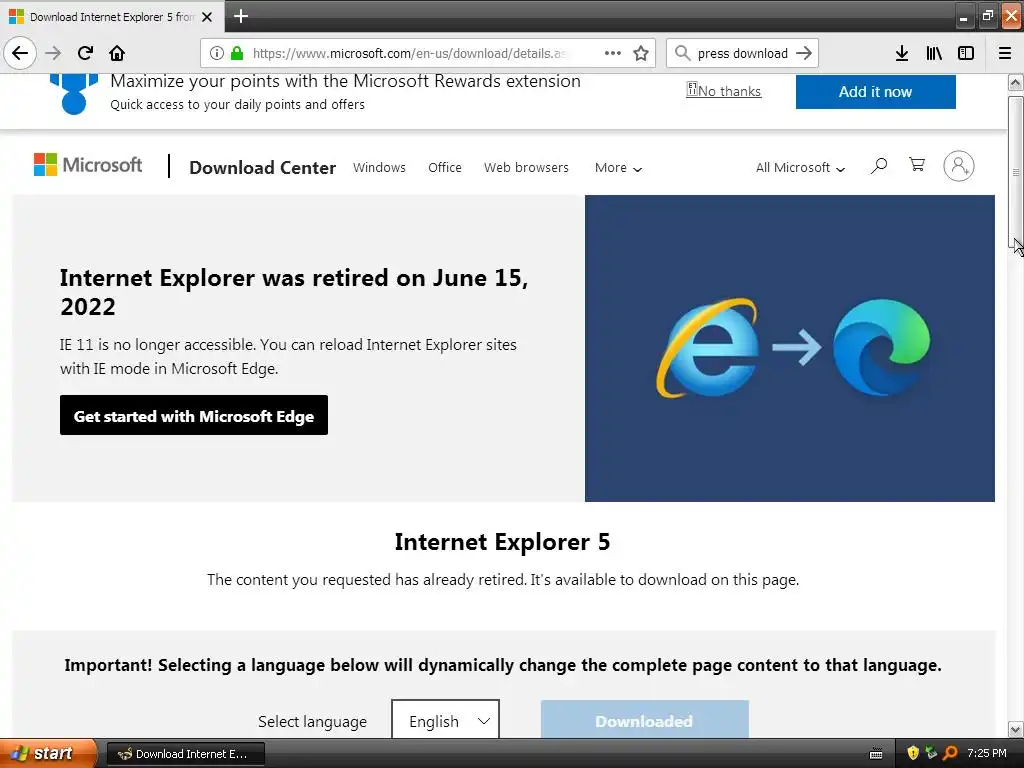Sign in with the account avatar icon

[x=959, y=166]
